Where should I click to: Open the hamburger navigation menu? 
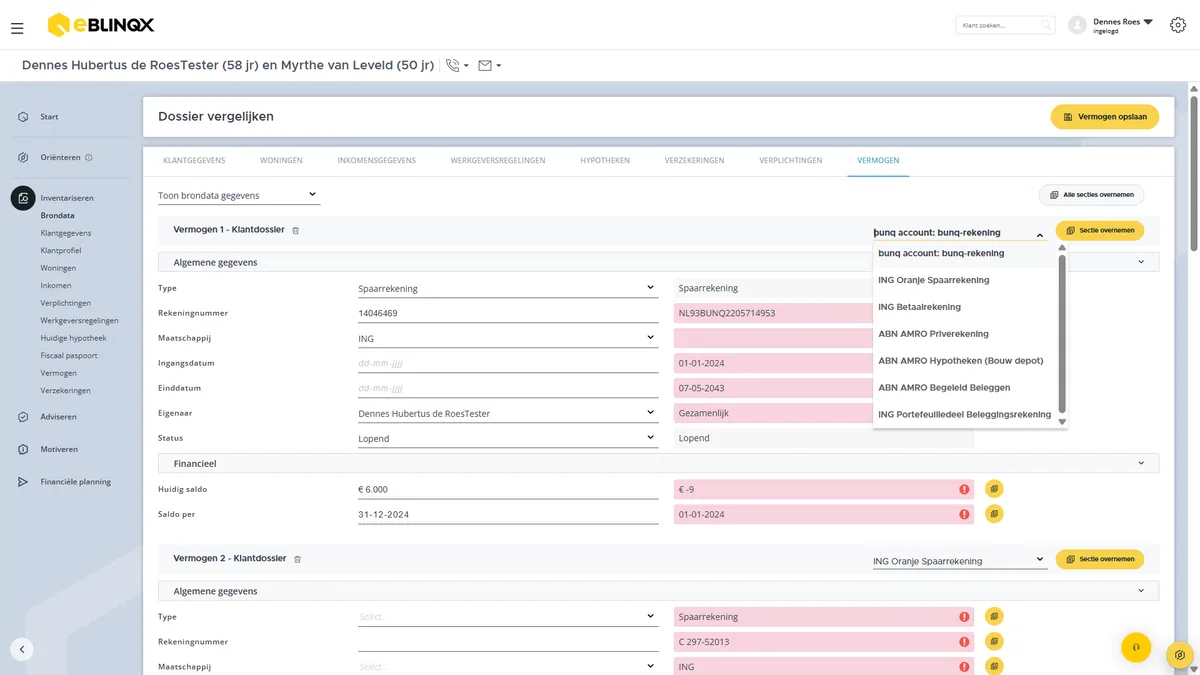coord(17,28)
